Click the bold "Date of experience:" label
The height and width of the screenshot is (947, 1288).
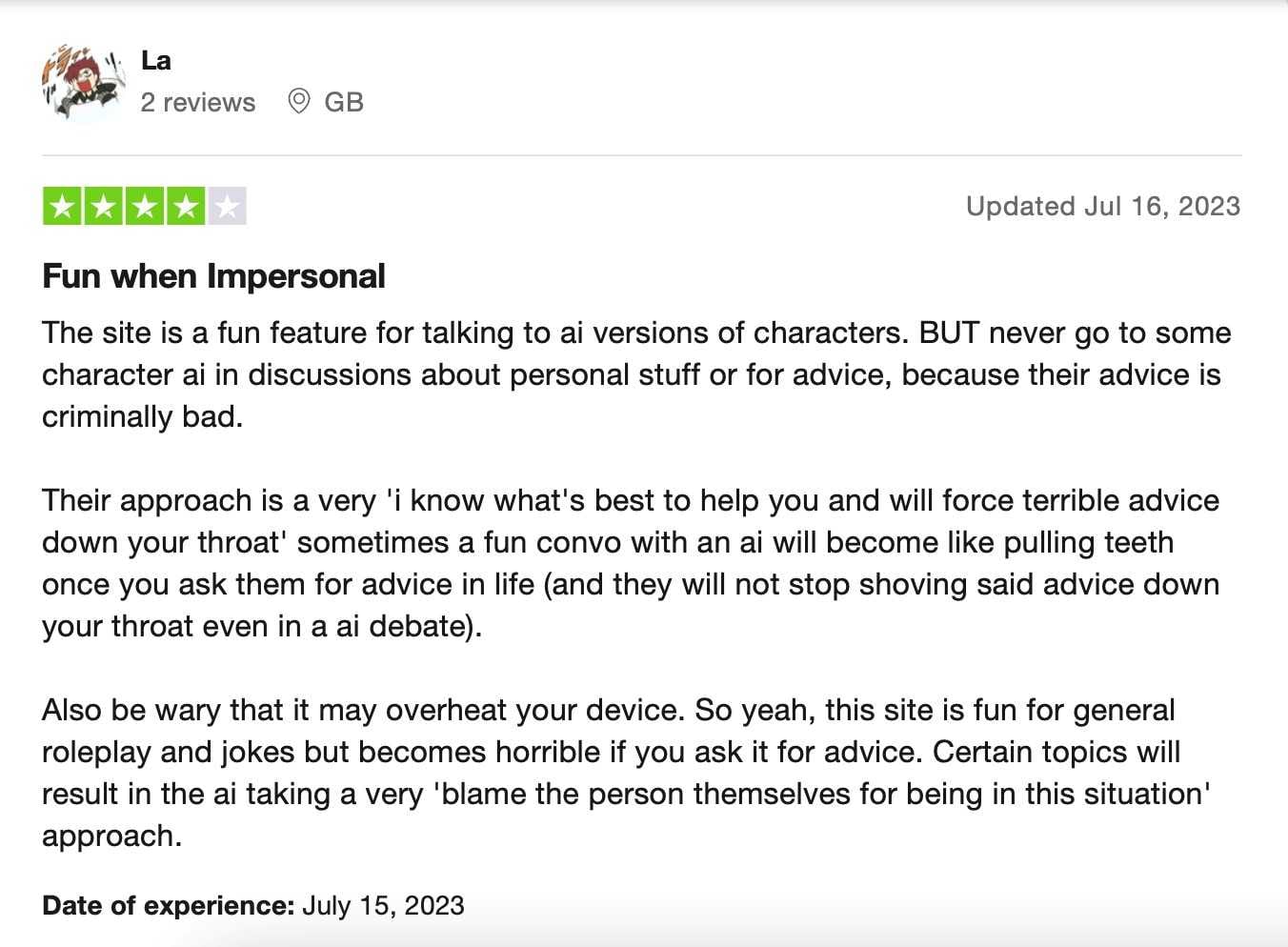point(168,905)
